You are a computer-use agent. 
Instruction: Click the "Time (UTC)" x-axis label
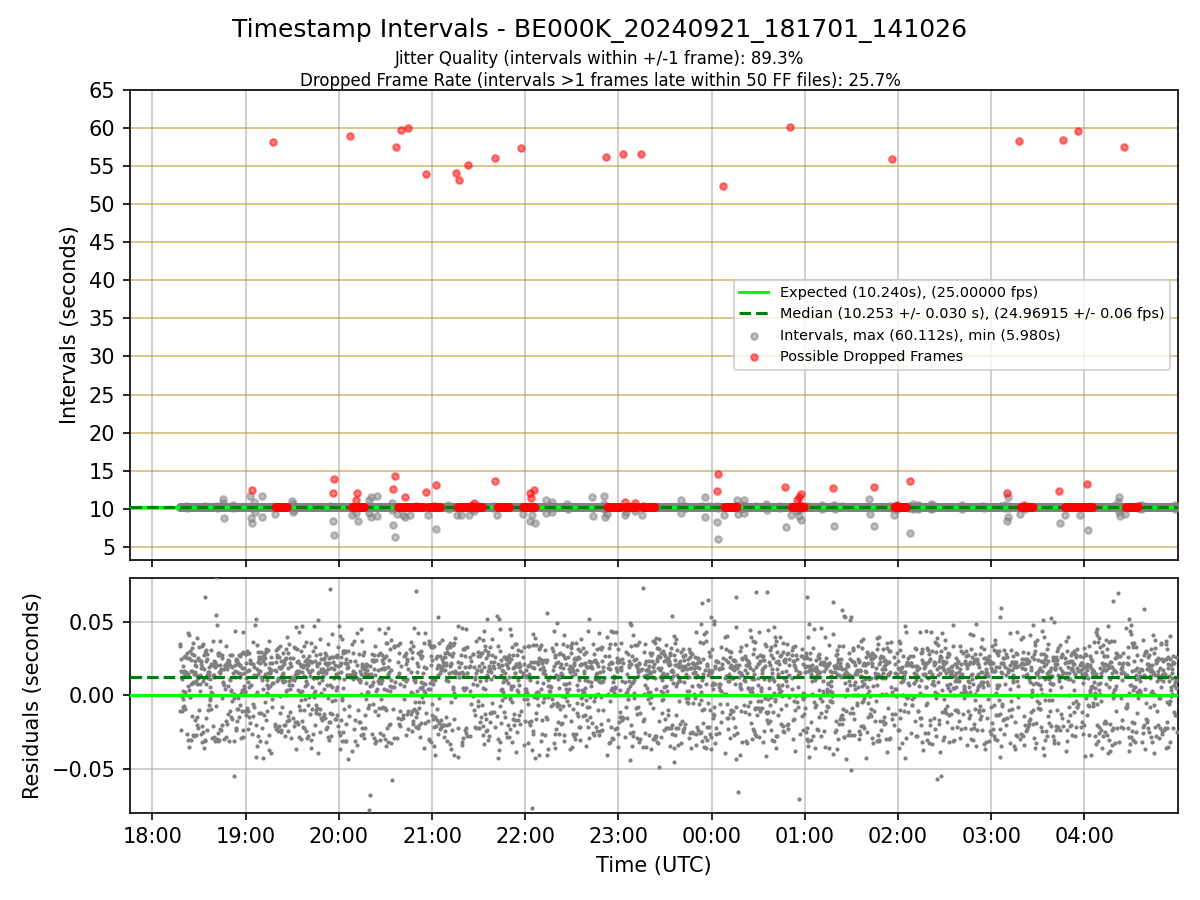(x=653, y=865)
